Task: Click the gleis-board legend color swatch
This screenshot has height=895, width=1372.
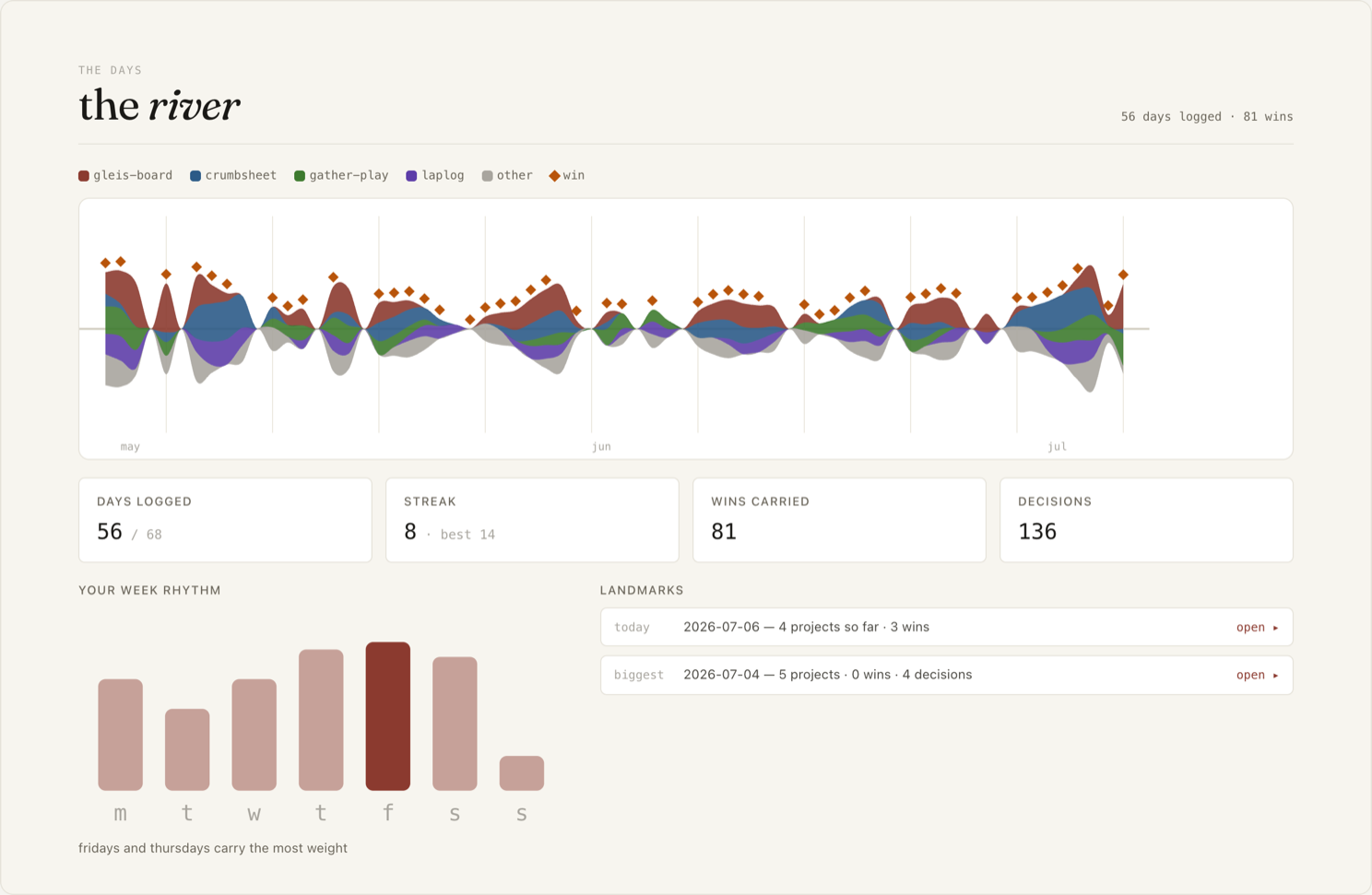Action: [84, 176]
